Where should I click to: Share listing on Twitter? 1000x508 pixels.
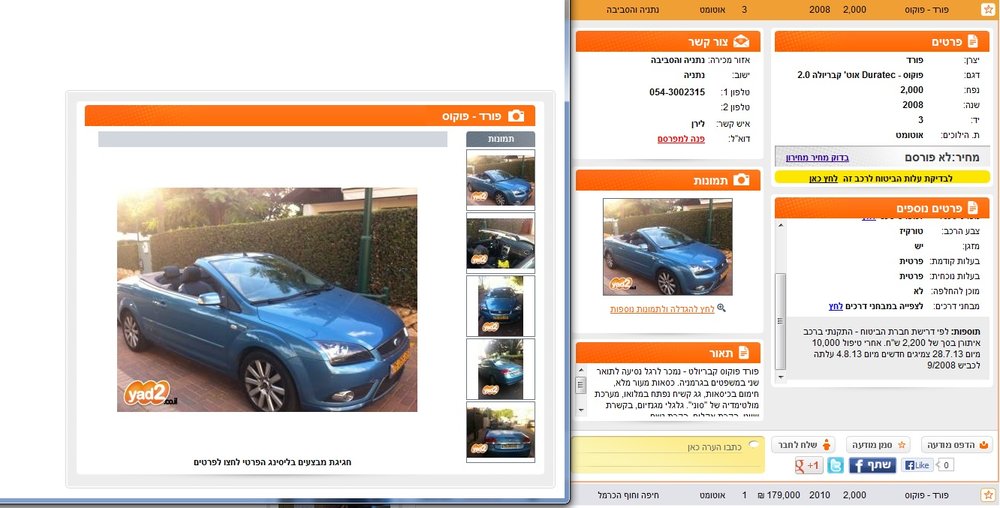835,465
